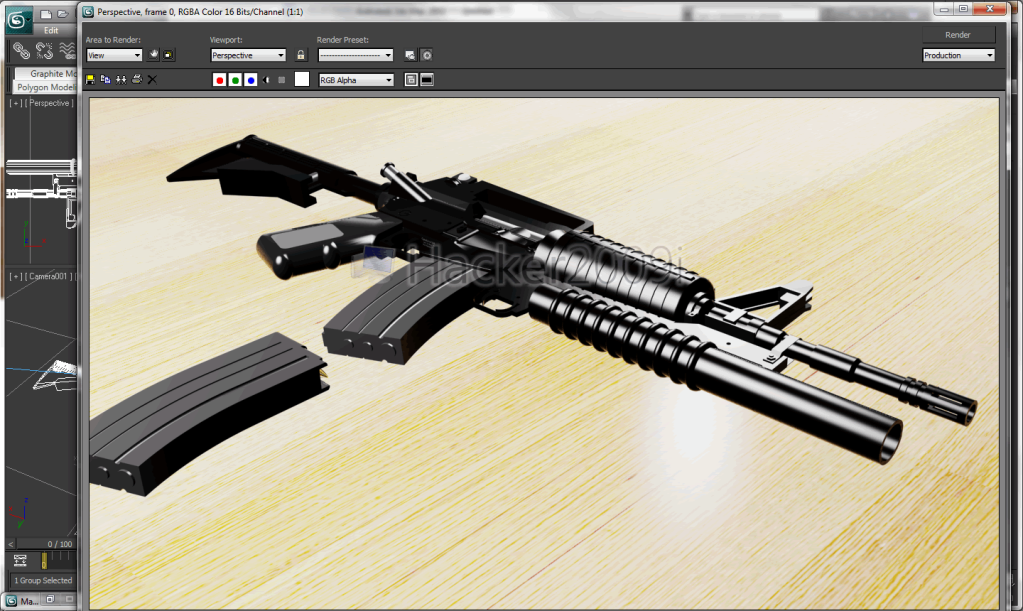
Task: Select the Bind to Space Warp tool
Action: click(67, 50)
